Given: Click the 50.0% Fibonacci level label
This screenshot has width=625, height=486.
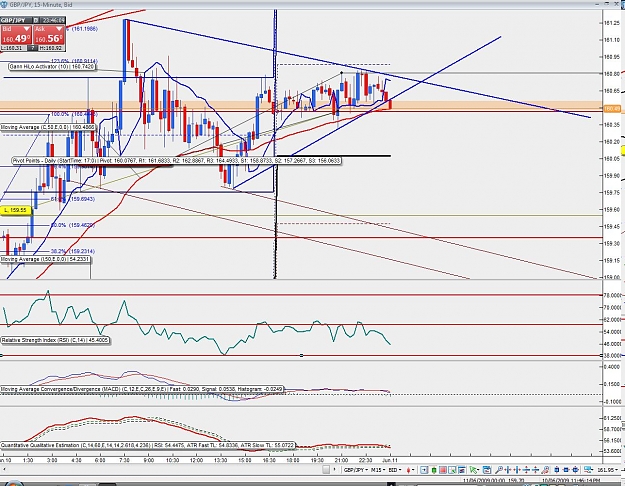Looking at the screenshot, I should (x=73, y=225).
